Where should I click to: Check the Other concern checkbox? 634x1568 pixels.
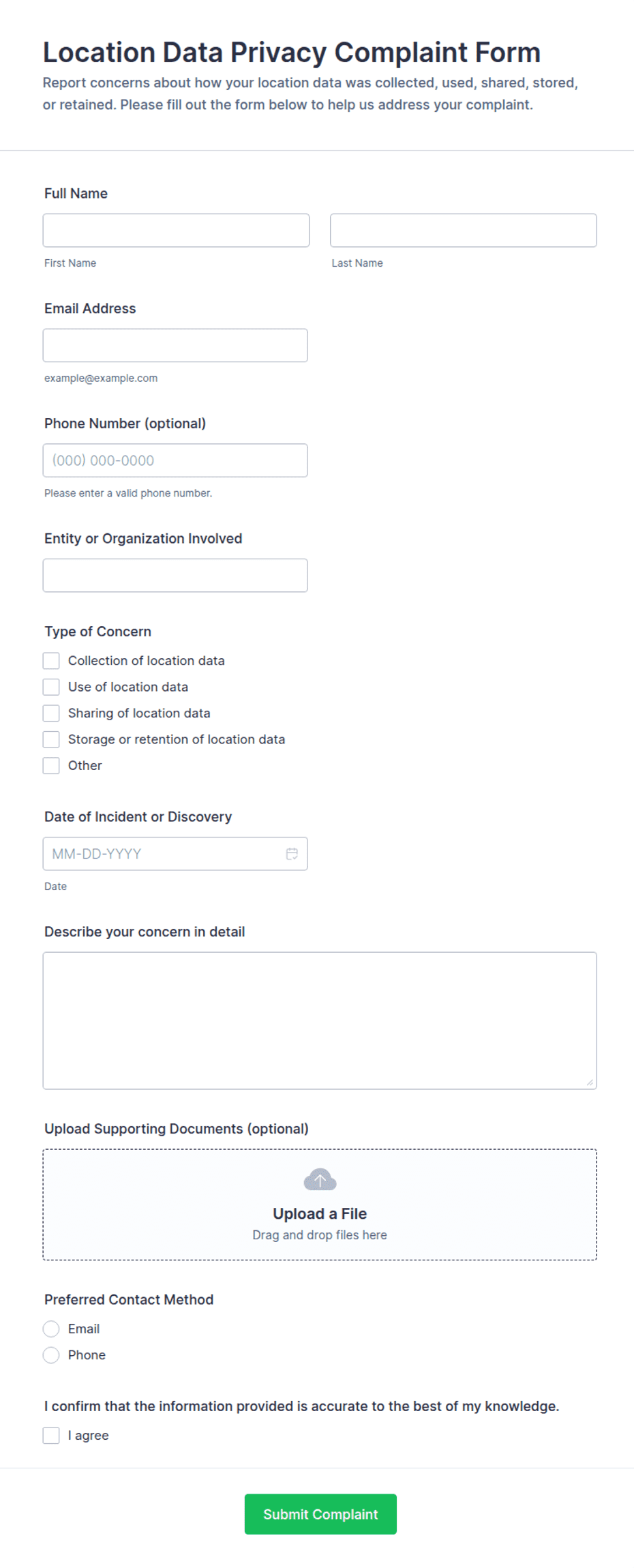[51, 765]
